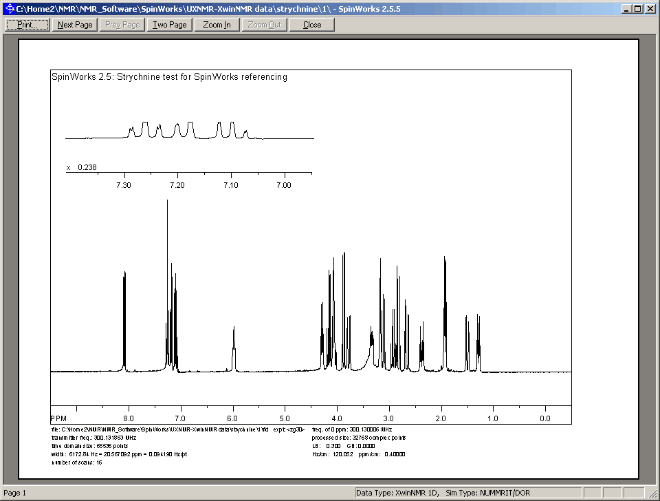Click the PPM axis label
This screenshot has width=660, height=501.
coord(59,418)
